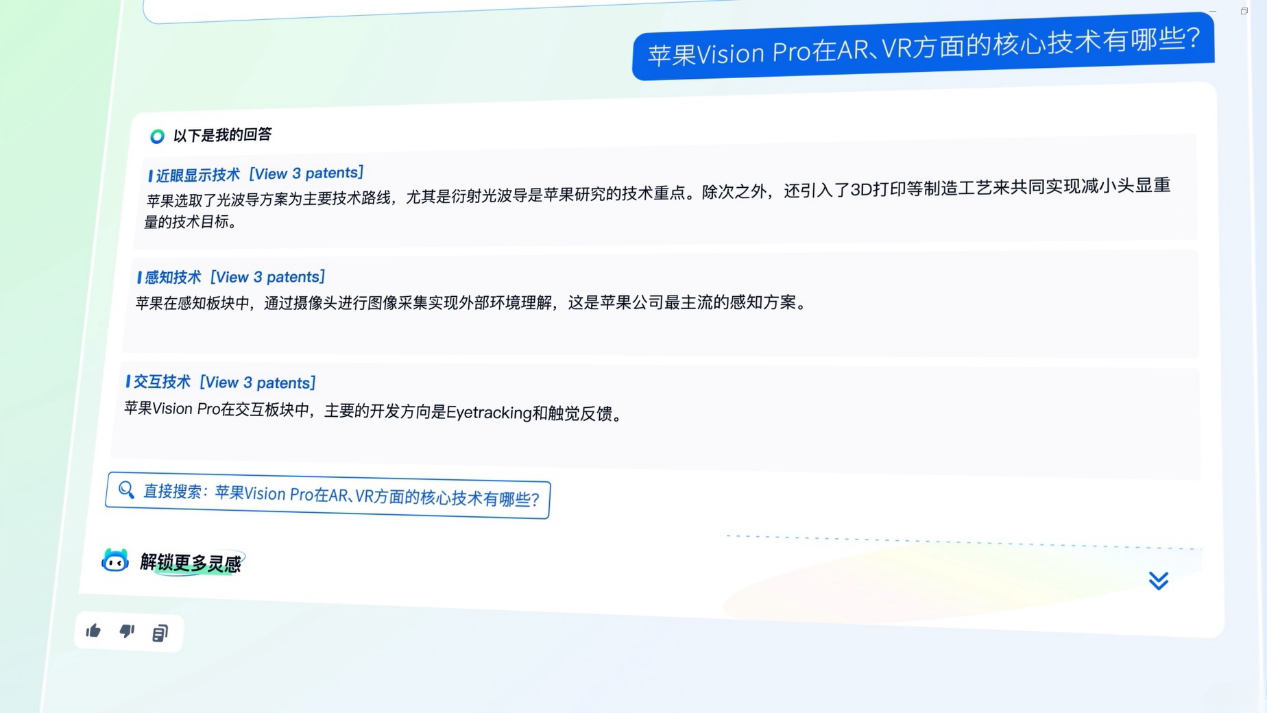Open View 3 patents link for 近眼显示技术

click(x=306, y=173)
